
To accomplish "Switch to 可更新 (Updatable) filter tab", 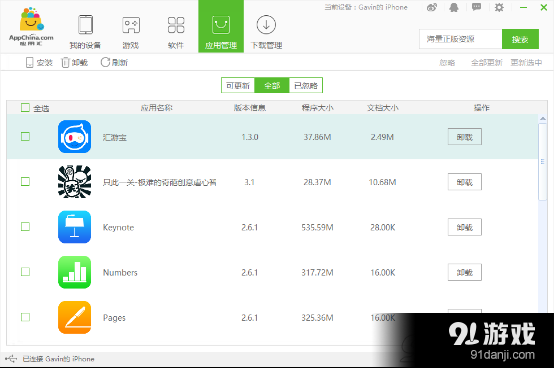I will click(238, 85).
